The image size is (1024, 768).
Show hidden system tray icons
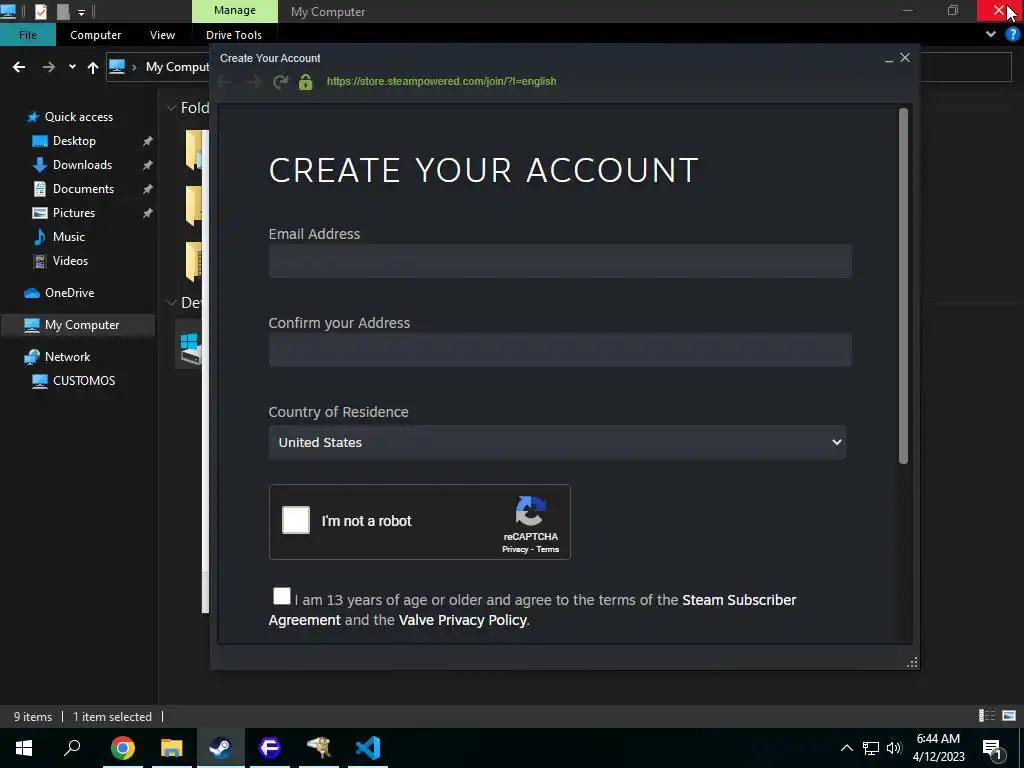click(x=846, y=748)
